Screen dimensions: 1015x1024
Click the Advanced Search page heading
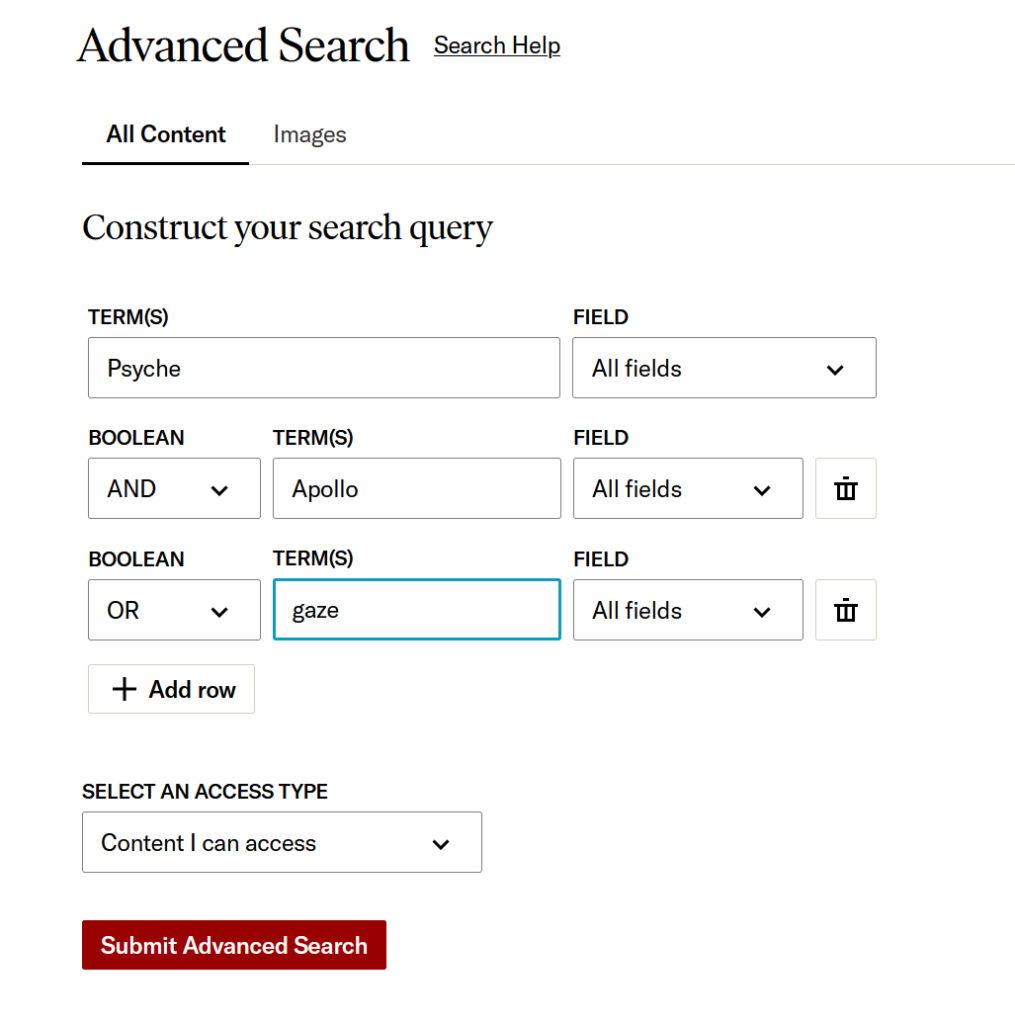243,46
